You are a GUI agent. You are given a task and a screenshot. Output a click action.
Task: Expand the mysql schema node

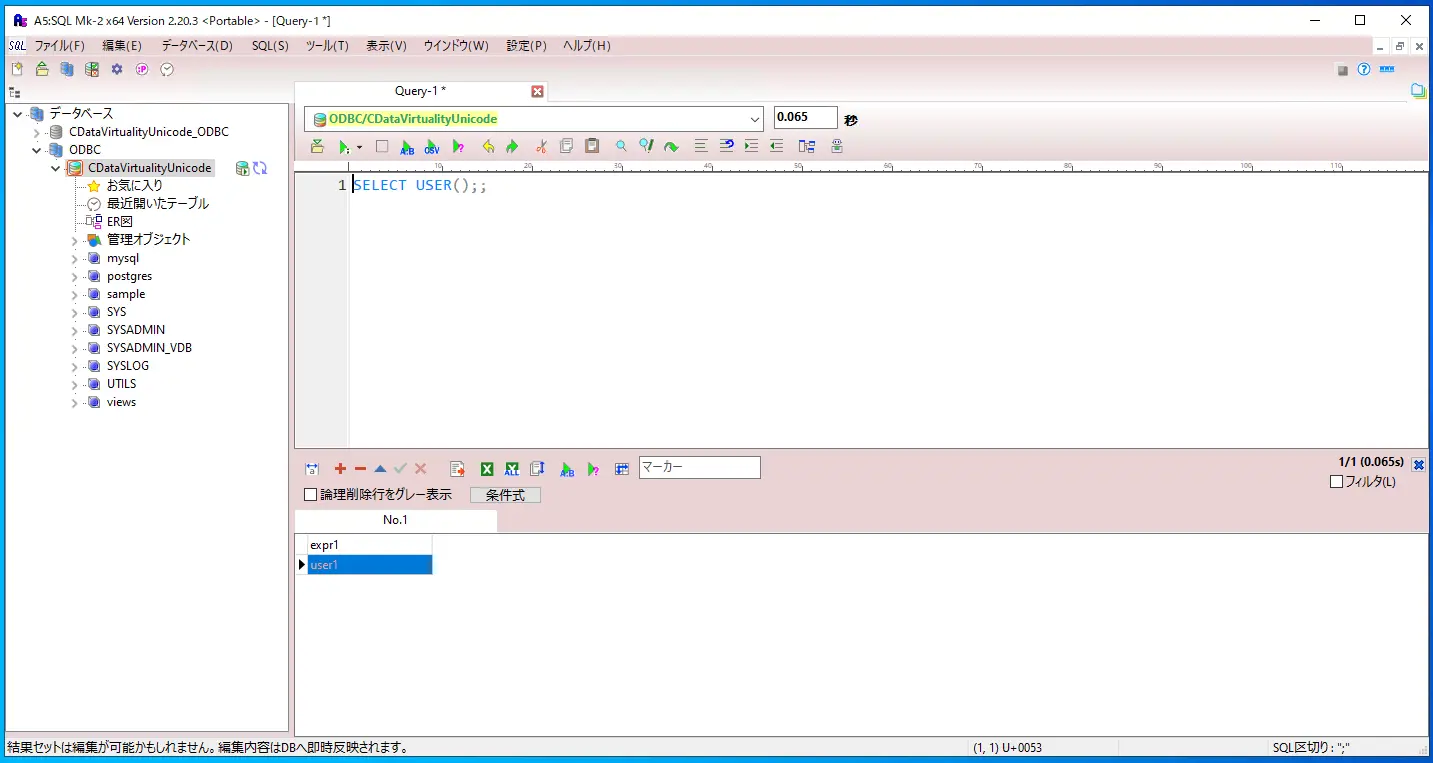(x=74, y=259)
